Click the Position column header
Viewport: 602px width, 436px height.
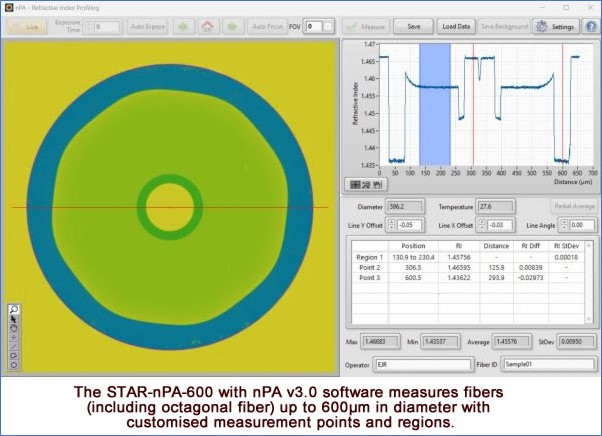point(413,246)
